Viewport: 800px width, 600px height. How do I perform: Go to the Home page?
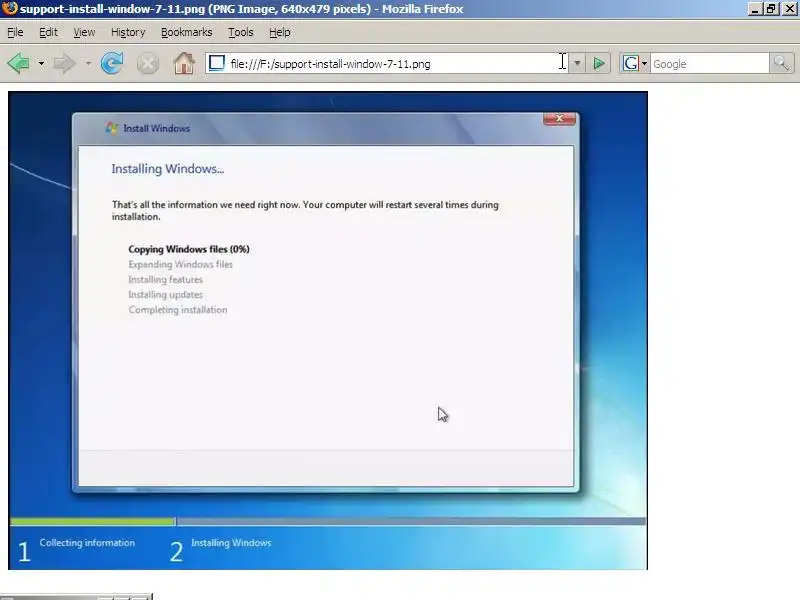pyautogui.click(x=184, y=64)
